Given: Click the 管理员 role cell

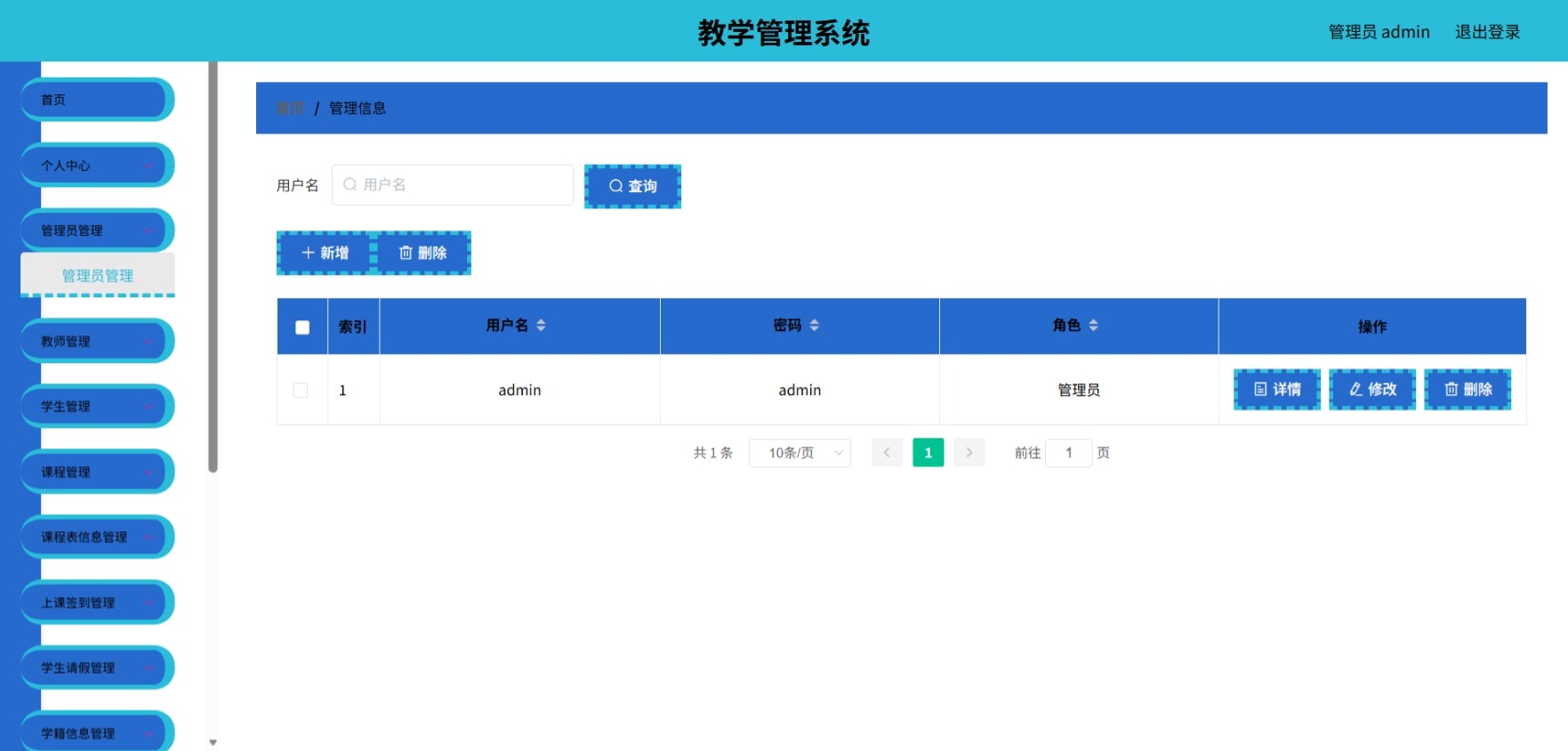Looking at the screenshot, I should (x=1079, y=390).
